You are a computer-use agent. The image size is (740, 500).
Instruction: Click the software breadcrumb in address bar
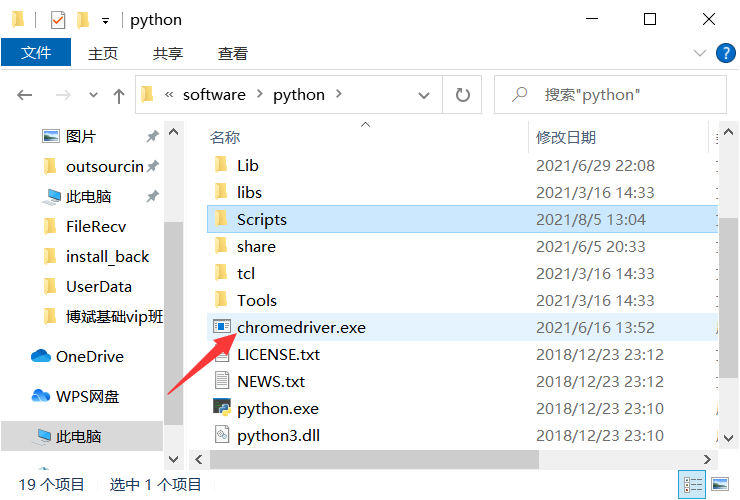point(214,95)
